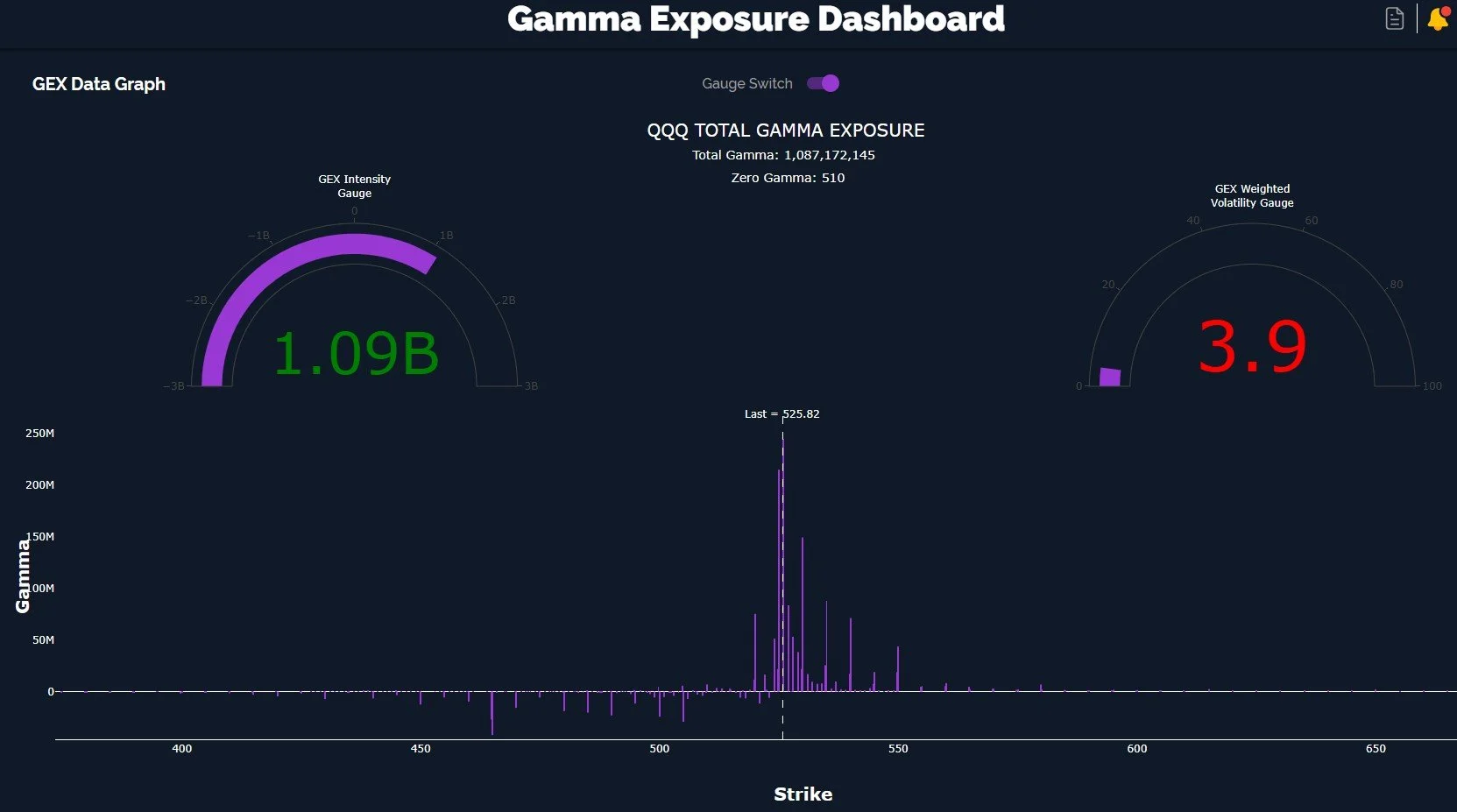1457x812 pixels.
Task: Click the Gamma Exposure Dashboard title
Action: click(x=756, y=18)
